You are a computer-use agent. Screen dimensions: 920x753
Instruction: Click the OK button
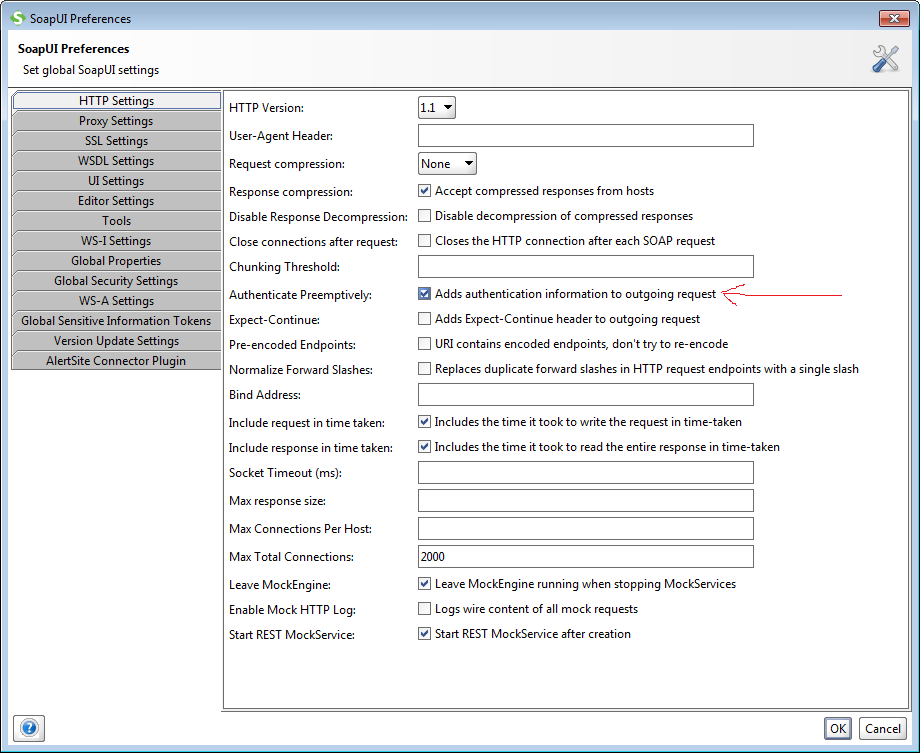(x=837, y=728)
